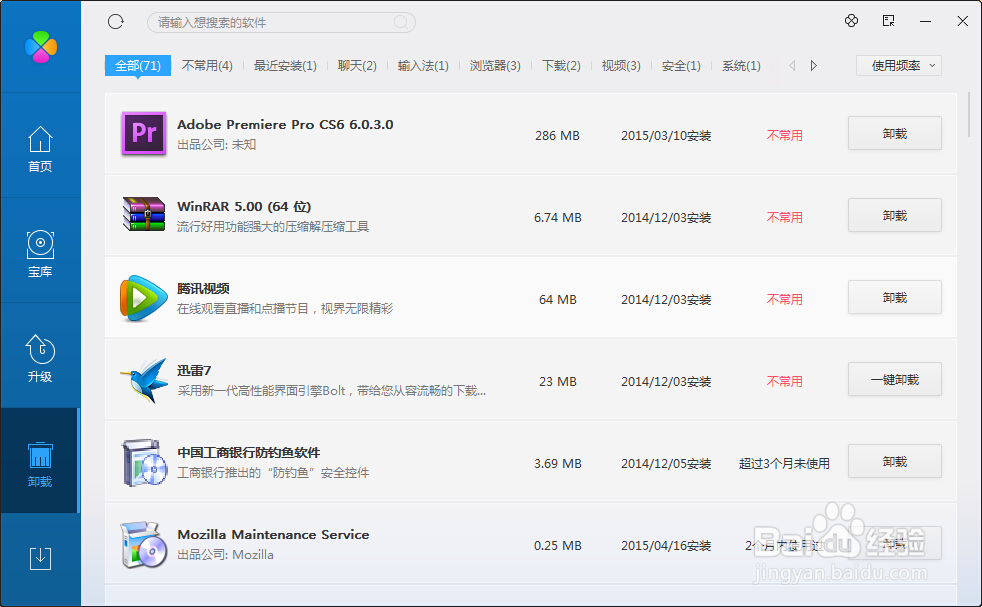Switch to the 系统(1) tab
Image resolution: width=982 pixels, height=607 pixels.
click(741, 65)
